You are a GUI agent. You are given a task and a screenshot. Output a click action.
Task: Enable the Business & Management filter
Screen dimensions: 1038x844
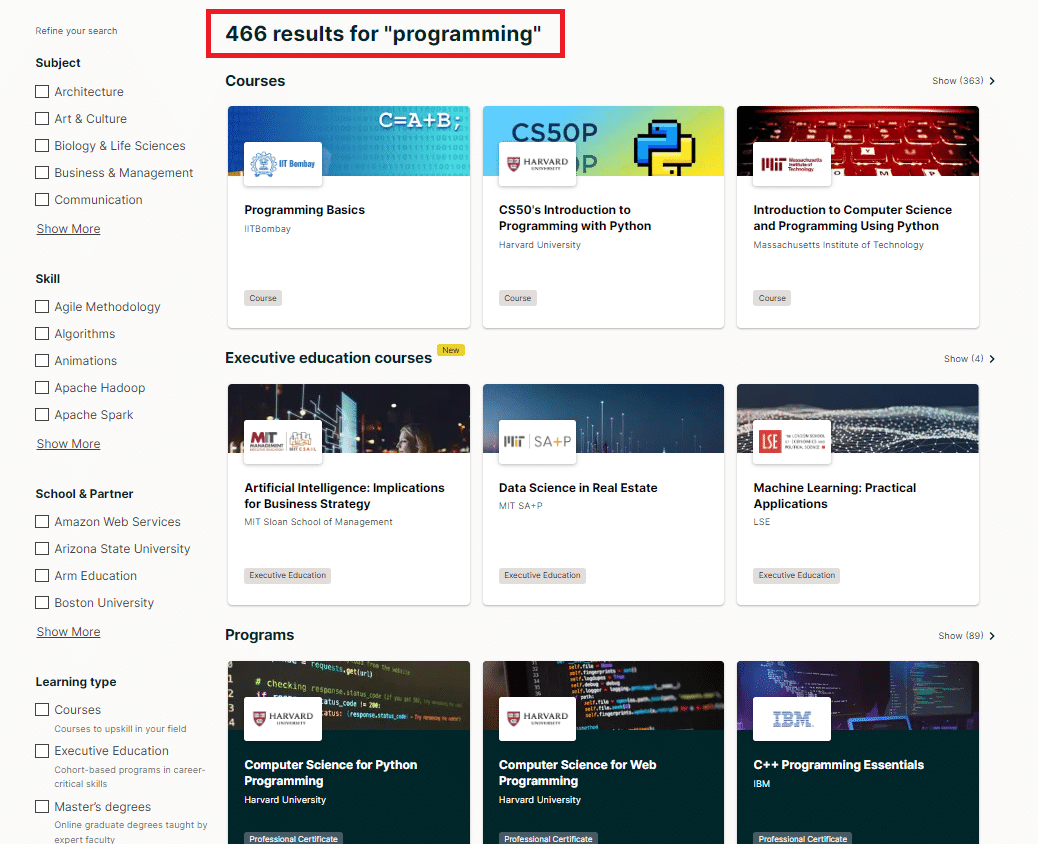[41, 172]
